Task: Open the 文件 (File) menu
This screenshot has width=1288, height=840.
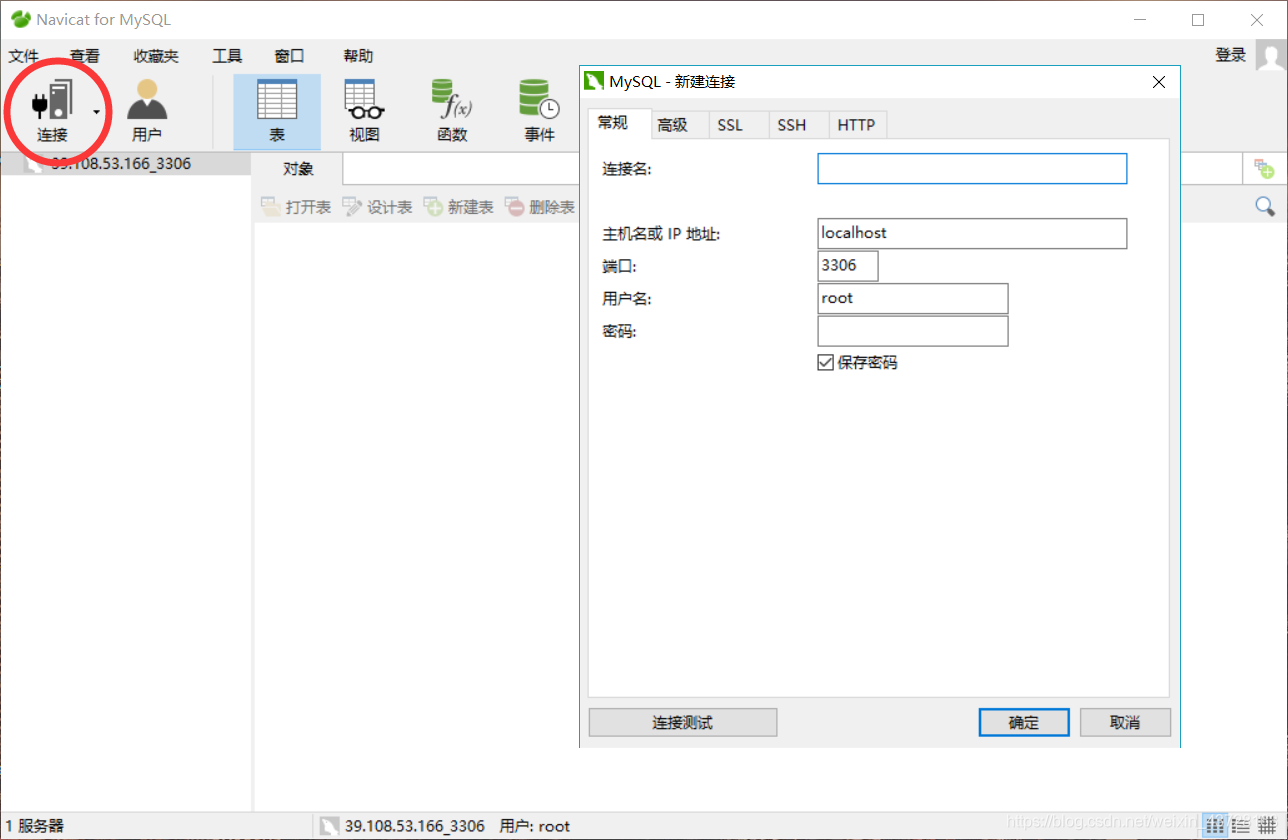Action: point(23,56)
